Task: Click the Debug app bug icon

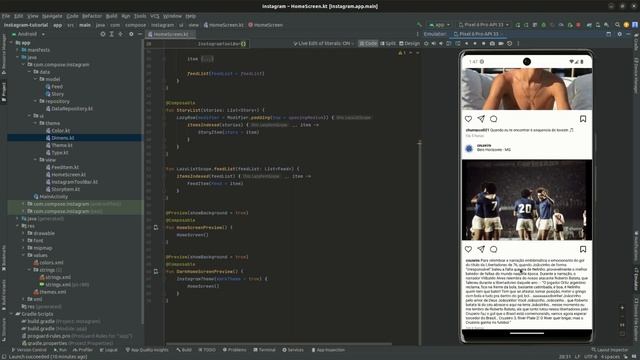Action: point(543,25)
